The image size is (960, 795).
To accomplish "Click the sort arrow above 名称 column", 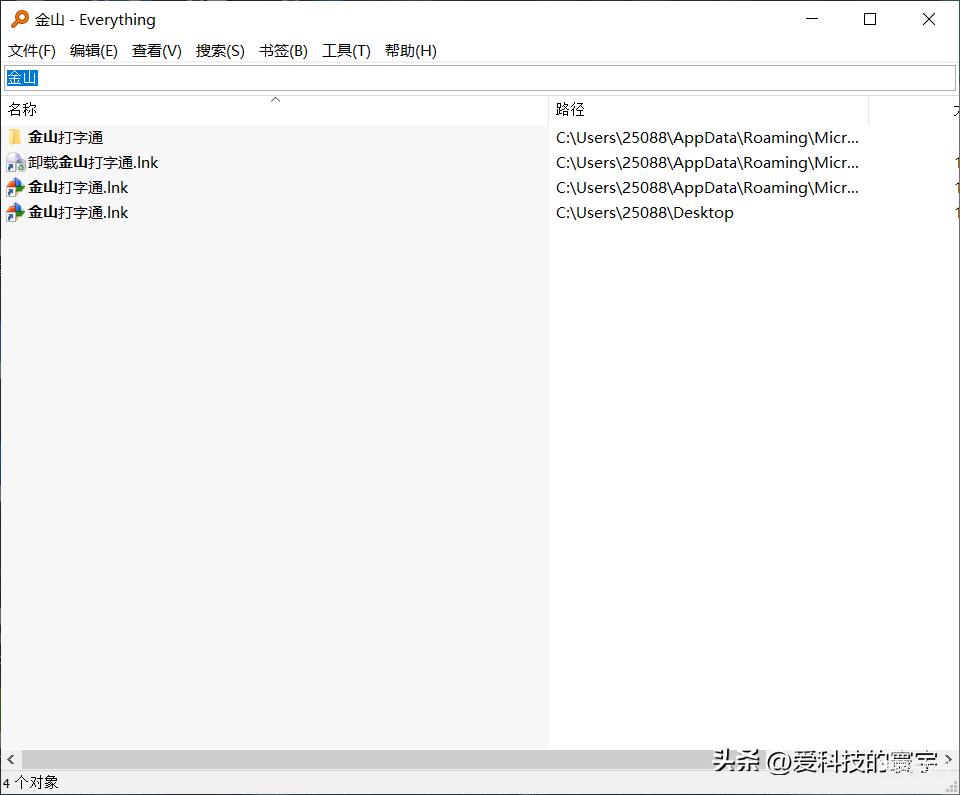I will pyautogui.click(x=276, y=99).
